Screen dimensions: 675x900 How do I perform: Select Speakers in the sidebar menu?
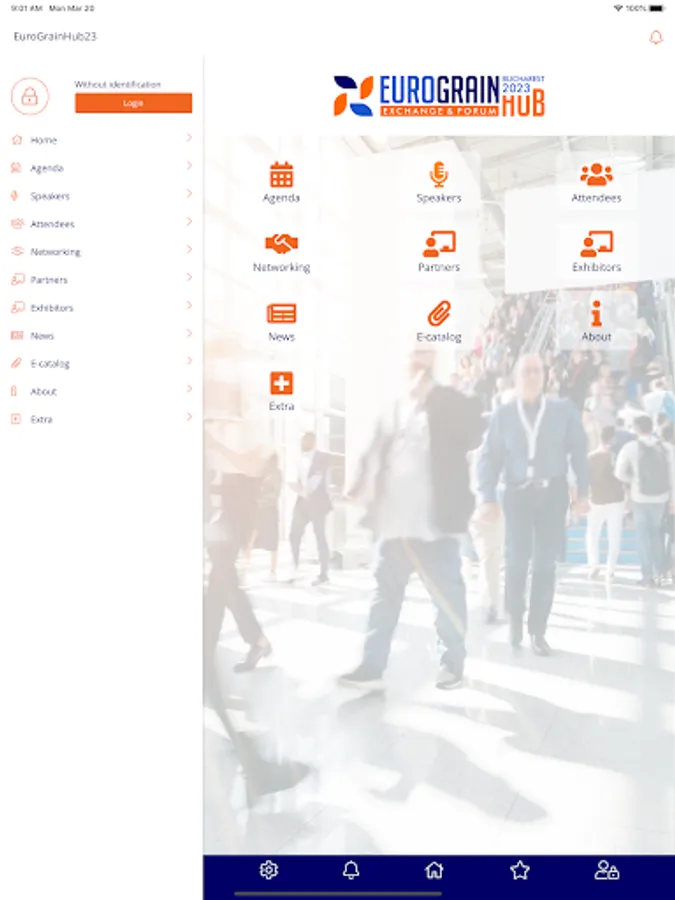pyautogui.click(x=102, y=196)
